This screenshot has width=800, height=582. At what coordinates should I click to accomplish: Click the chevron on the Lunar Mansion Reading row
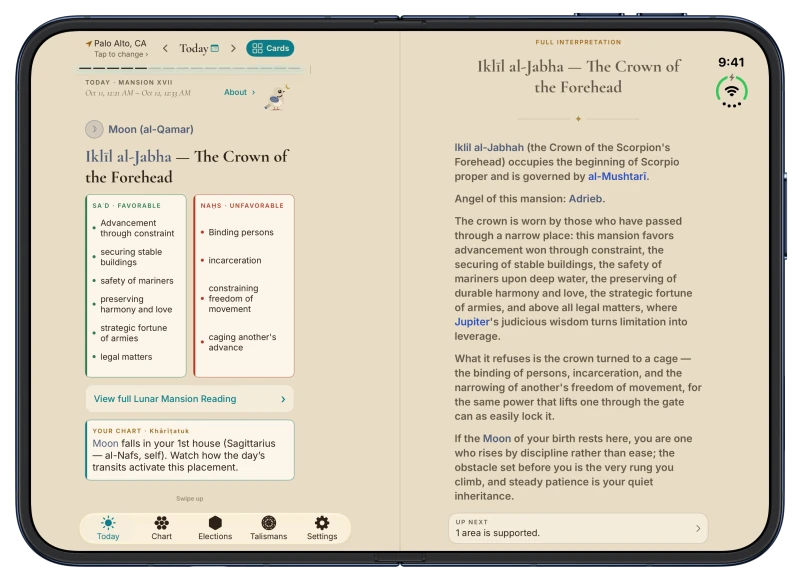click(x=283, y=399)
